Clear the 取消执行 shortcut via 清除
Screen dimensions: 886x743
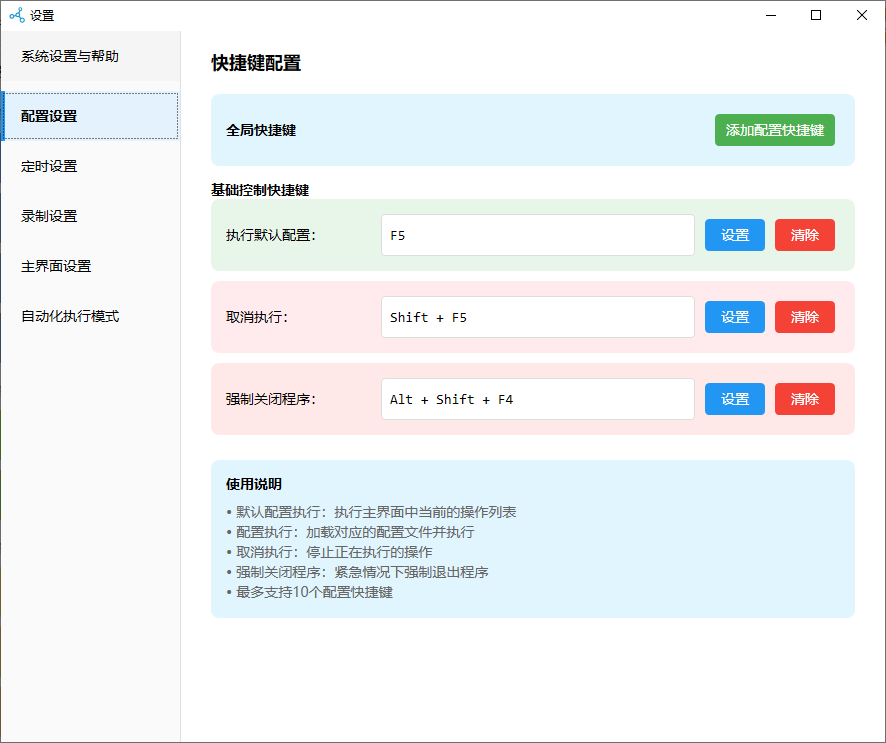[x=804, y=317]
